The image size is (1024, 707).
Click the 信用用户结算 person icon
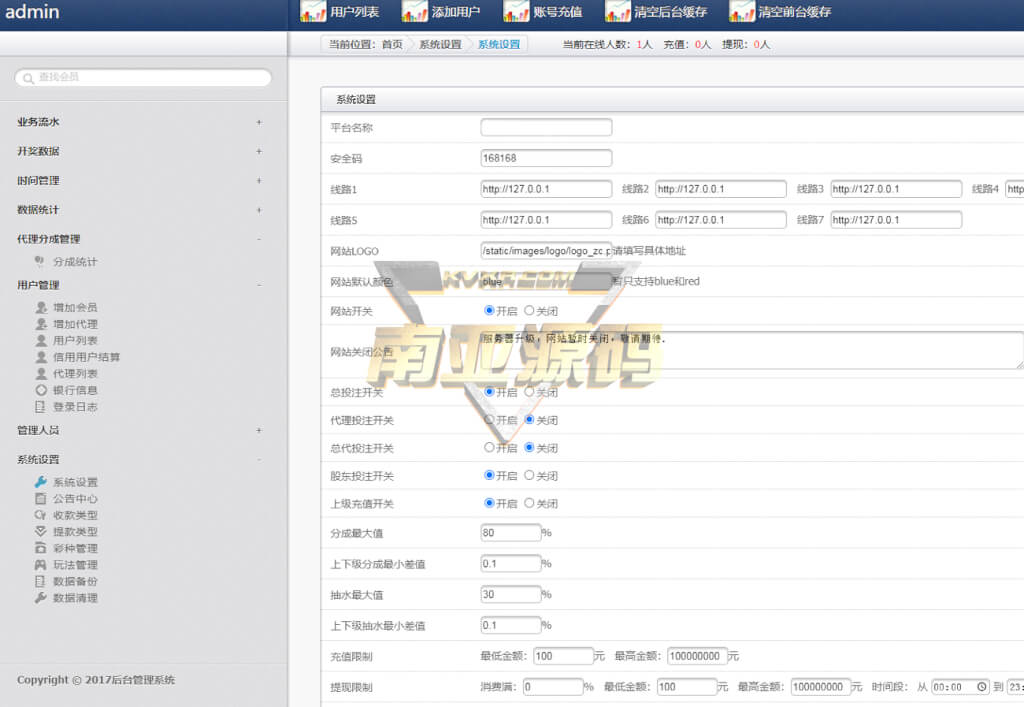[x=41, y=356]
